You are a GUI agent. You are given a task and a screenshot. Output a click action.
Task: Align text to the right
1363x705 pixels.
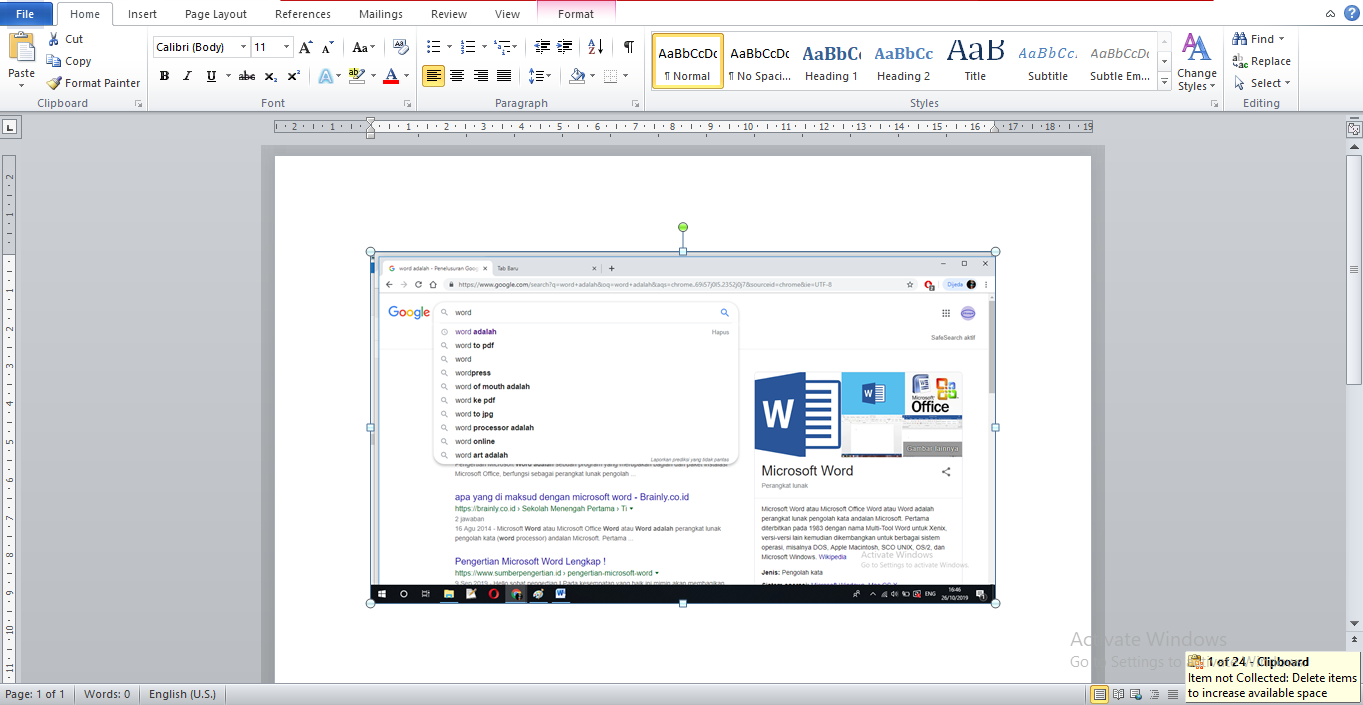[481, 76]
